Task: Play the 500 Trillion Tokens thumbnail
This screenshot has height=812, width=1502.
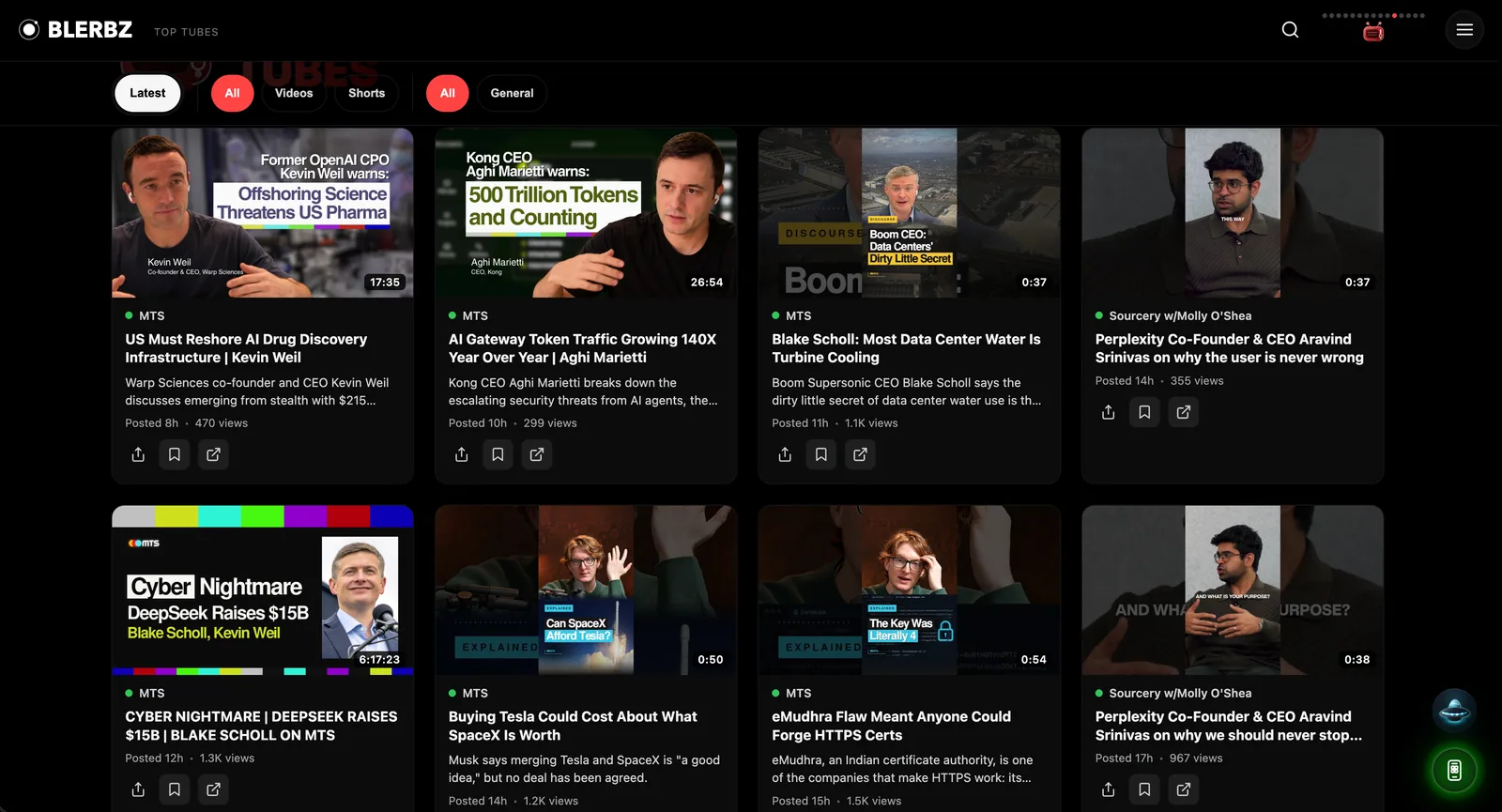Action: (x=586, y=213)
